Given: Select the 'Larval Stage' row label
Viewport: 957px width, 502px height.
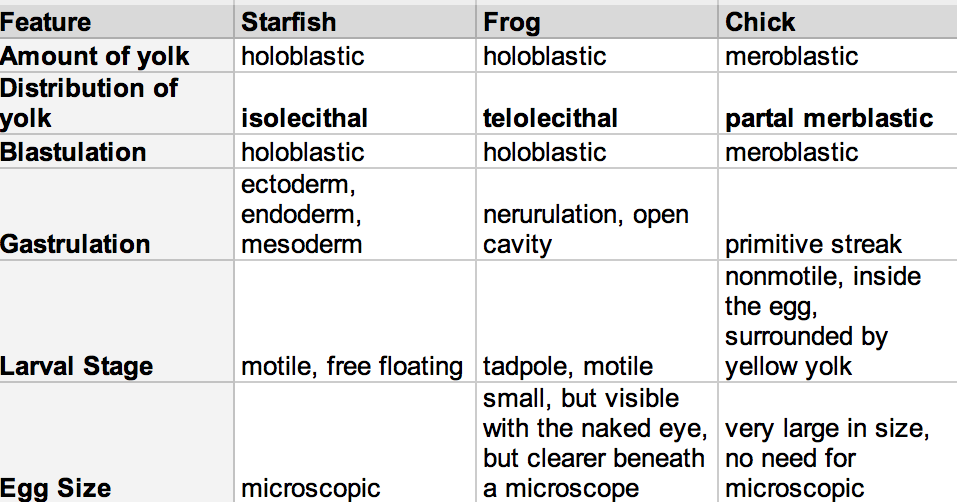Looking at the screenshot, I should [77, 366].
